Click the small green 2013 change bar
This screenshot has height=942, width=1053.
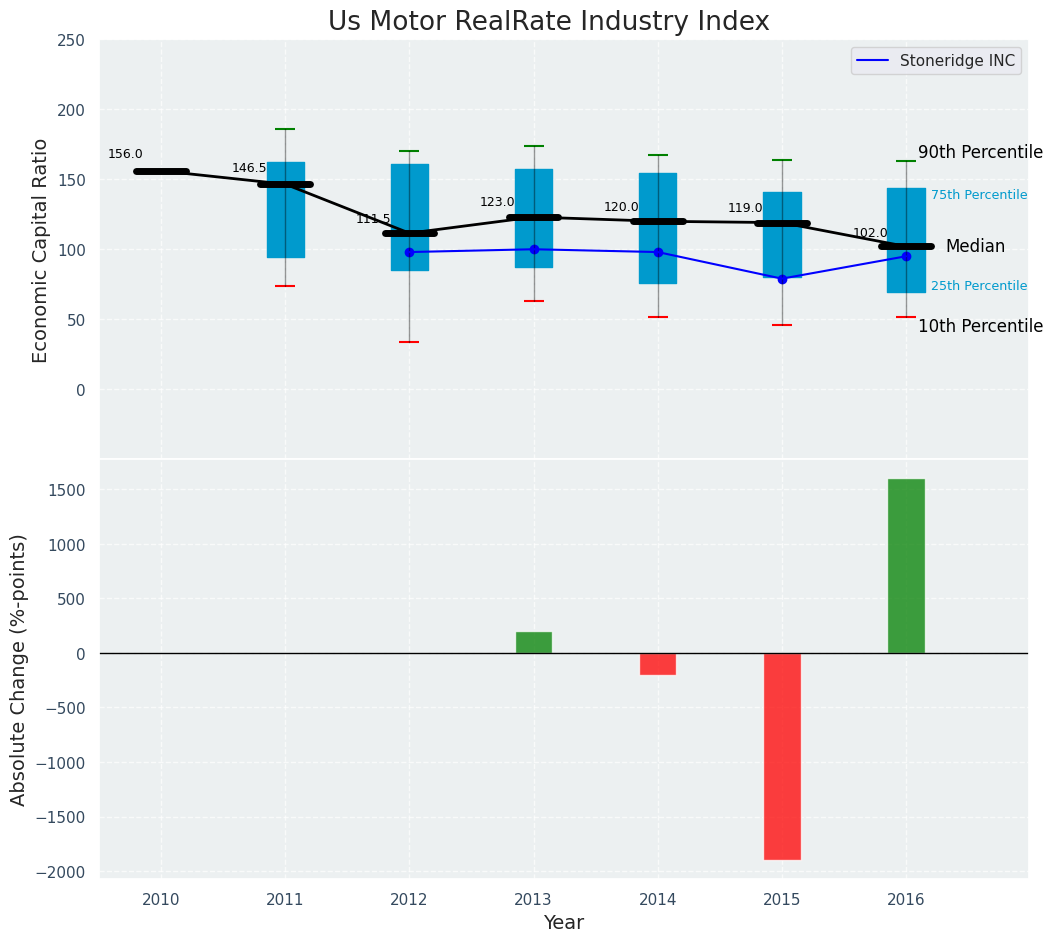[534, 643]
